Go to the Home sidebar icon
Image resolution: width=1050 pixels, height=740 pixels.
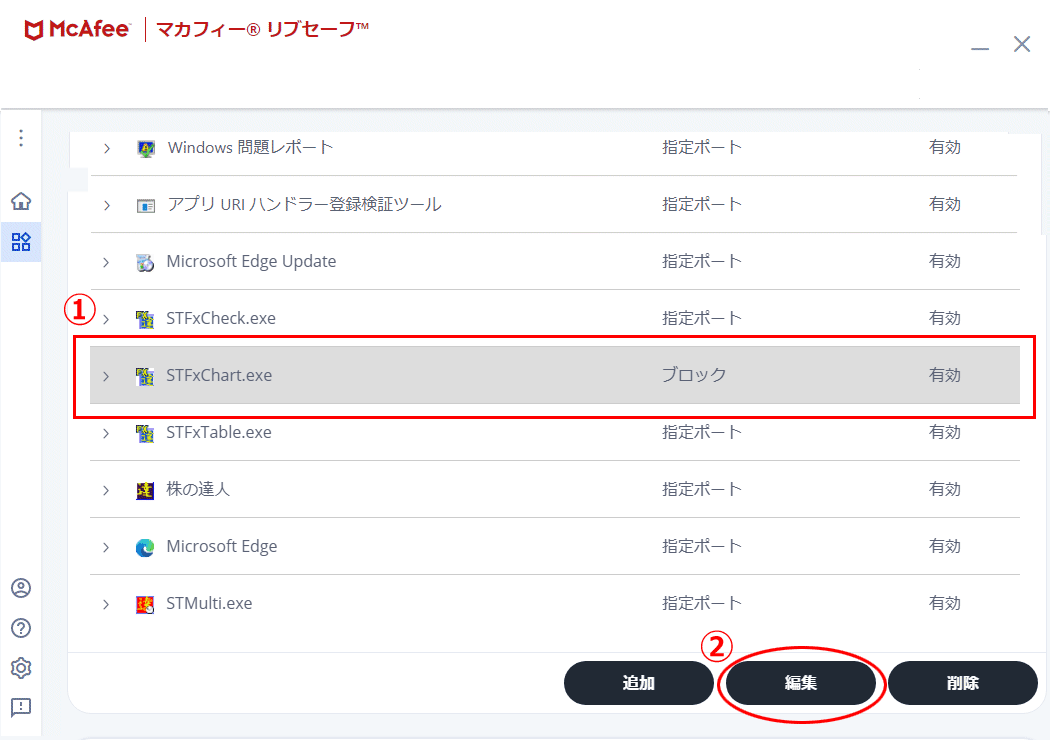[21, 201]
